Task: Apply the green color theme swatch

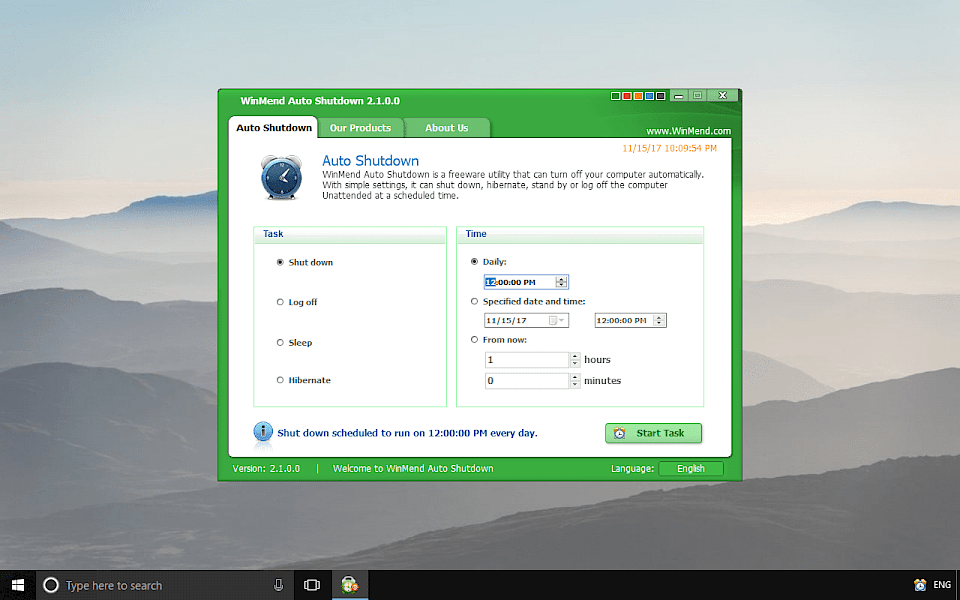Action: point(615,96)
